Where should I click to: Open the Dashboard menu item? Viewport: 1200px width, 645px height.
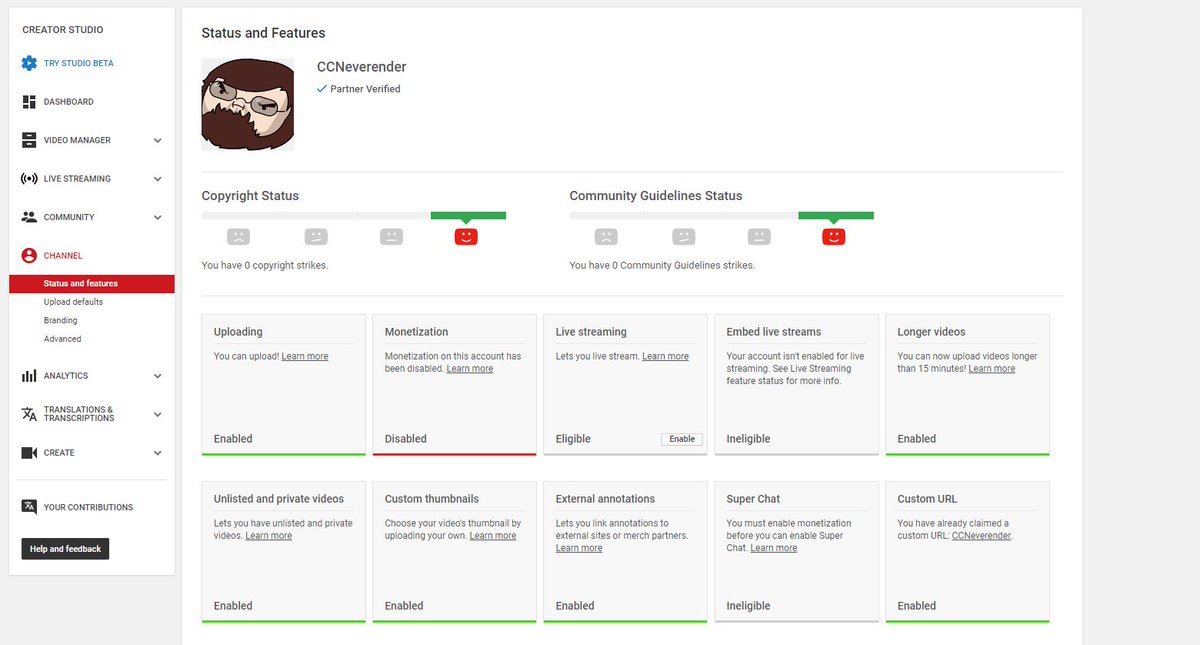(68, 102)
